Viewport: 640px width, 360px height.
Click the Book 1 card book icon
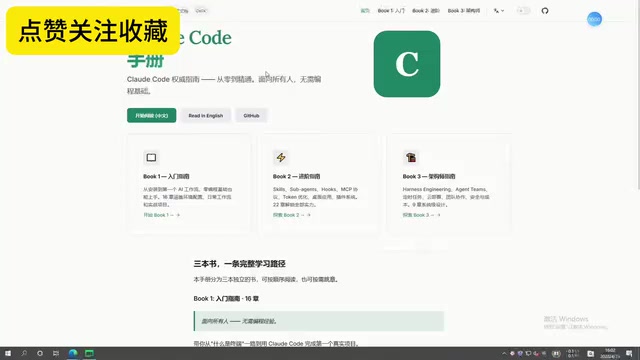(x=151, y=158)
